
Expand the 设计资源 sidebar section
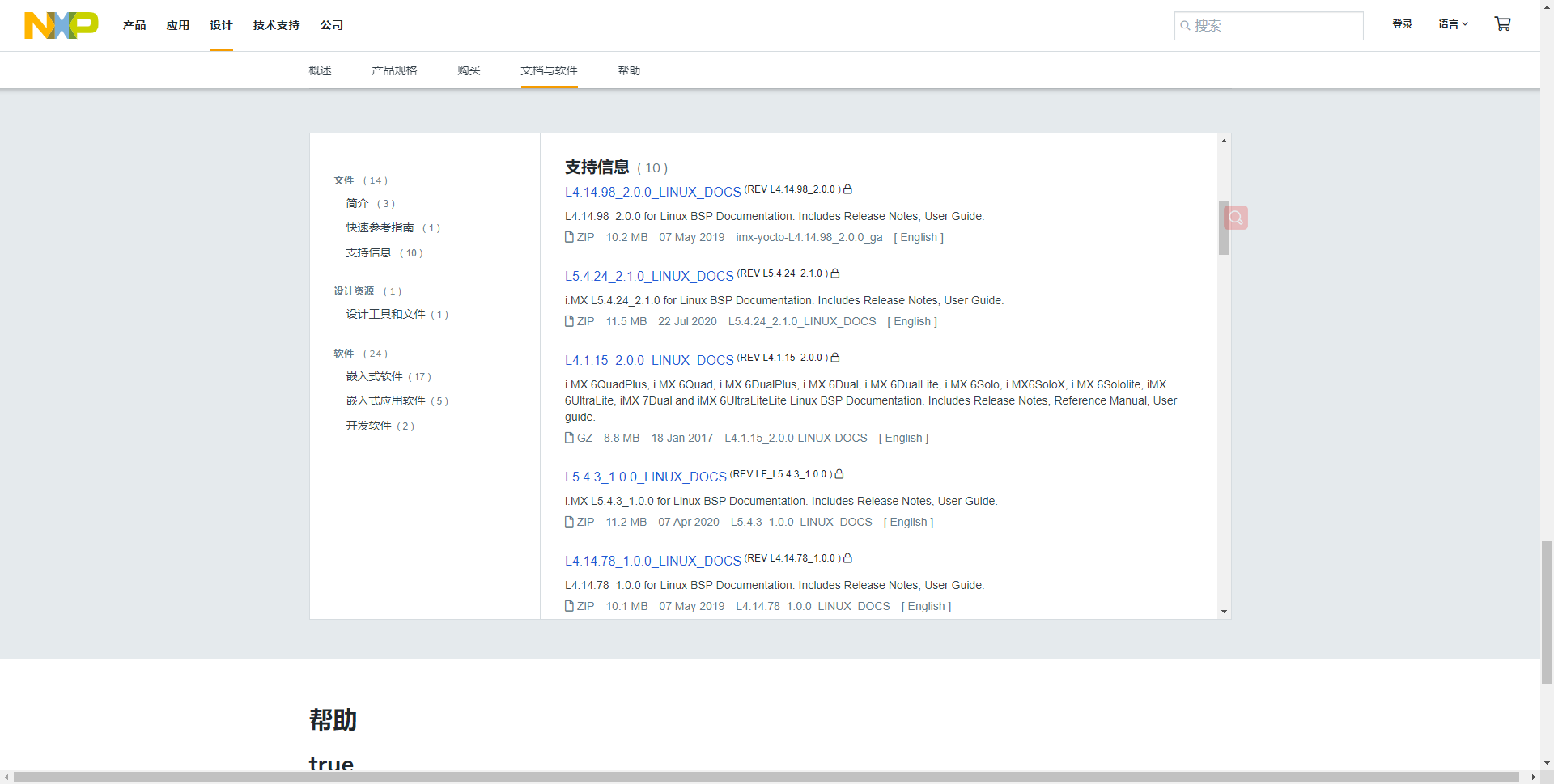pos(354,291)
